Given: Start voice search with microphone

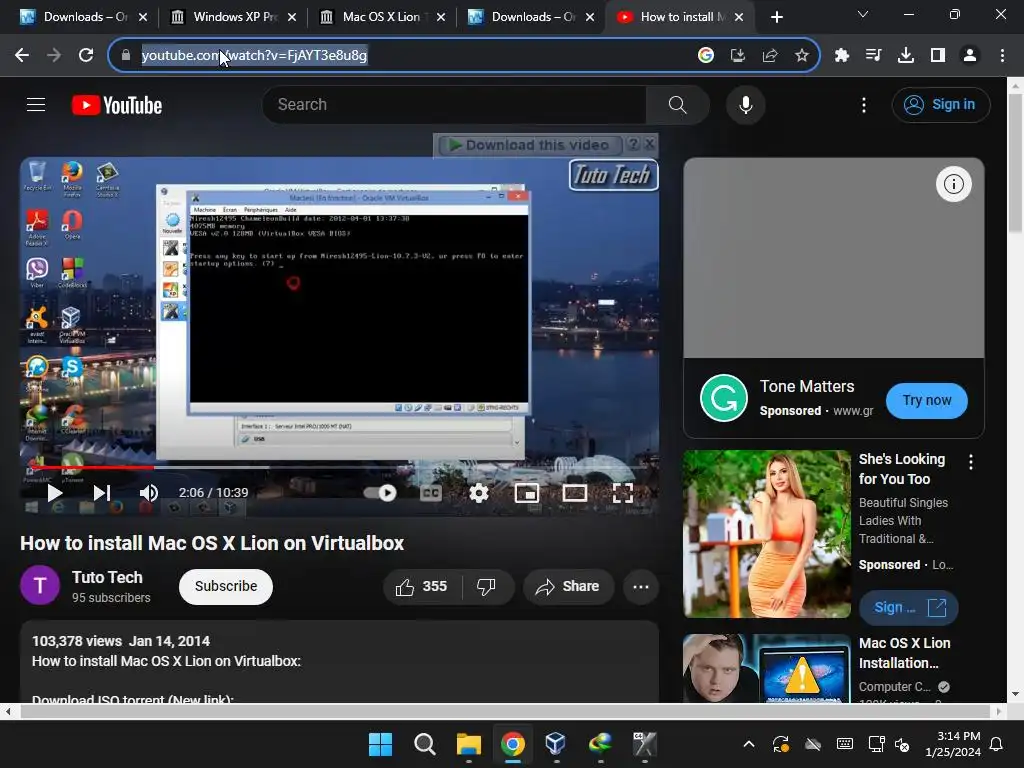Looking at the screenshot, I should (x=745, y=104).
